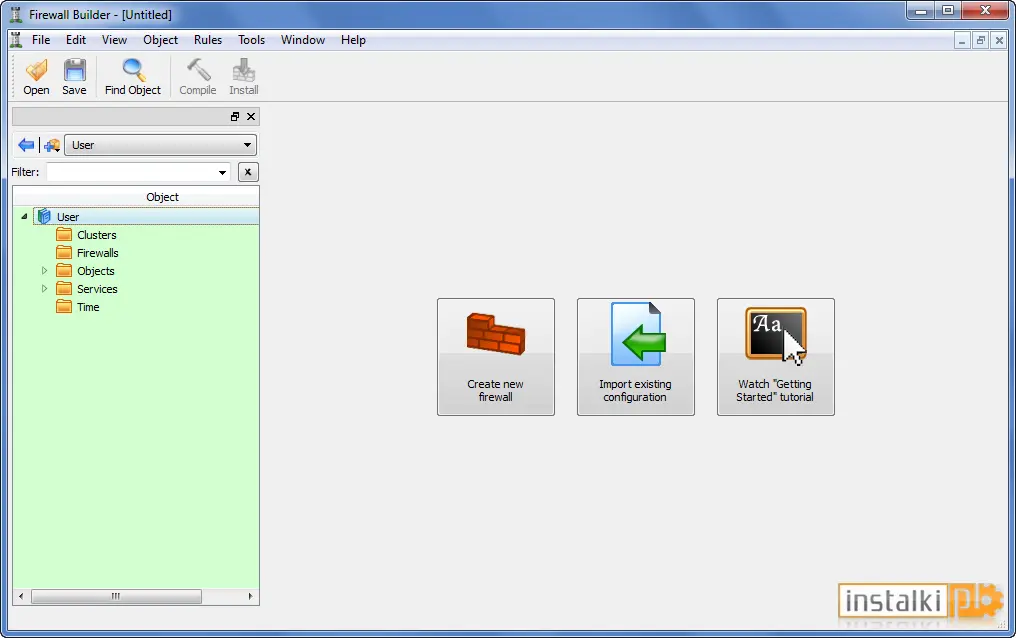Open the Object menu
This screenshot has width=1016, height=638.
point(161,40)
